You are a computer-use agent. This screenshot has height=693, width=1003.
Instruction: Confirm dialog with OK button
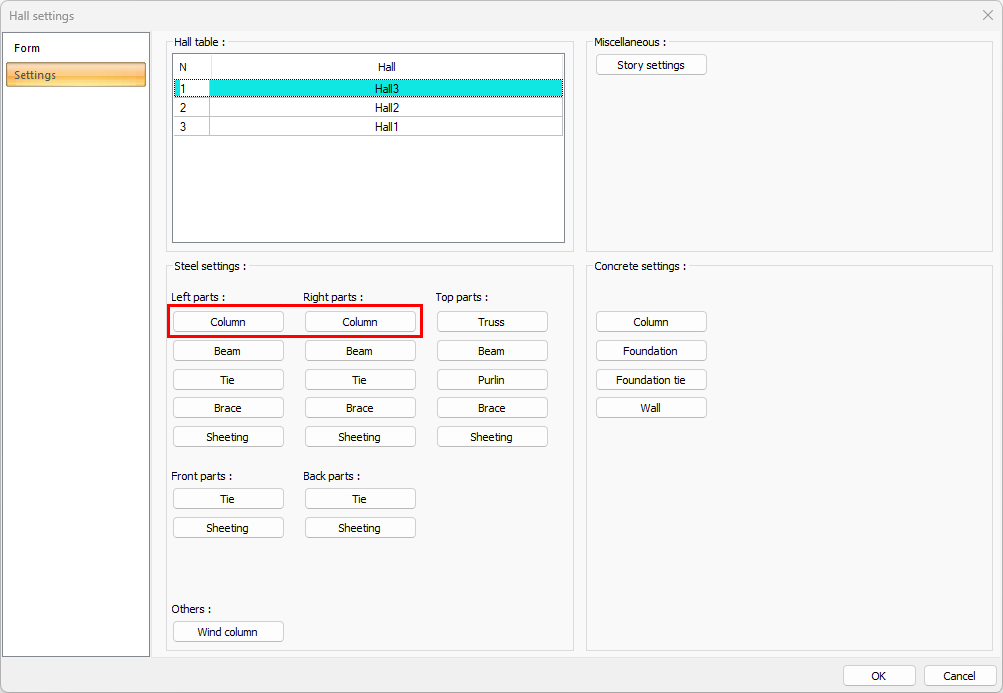click(x=879, y=676)
